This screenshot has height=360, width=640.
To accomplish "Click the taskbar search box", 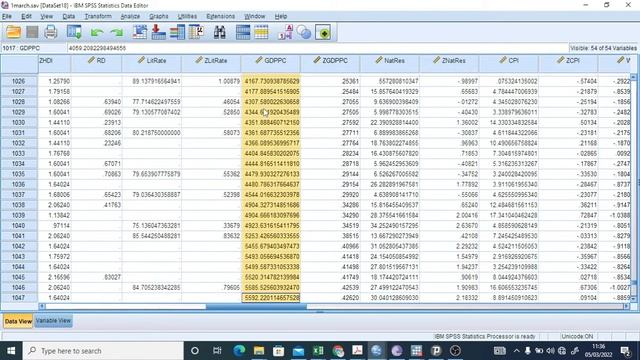I will (x=103, y=351).
